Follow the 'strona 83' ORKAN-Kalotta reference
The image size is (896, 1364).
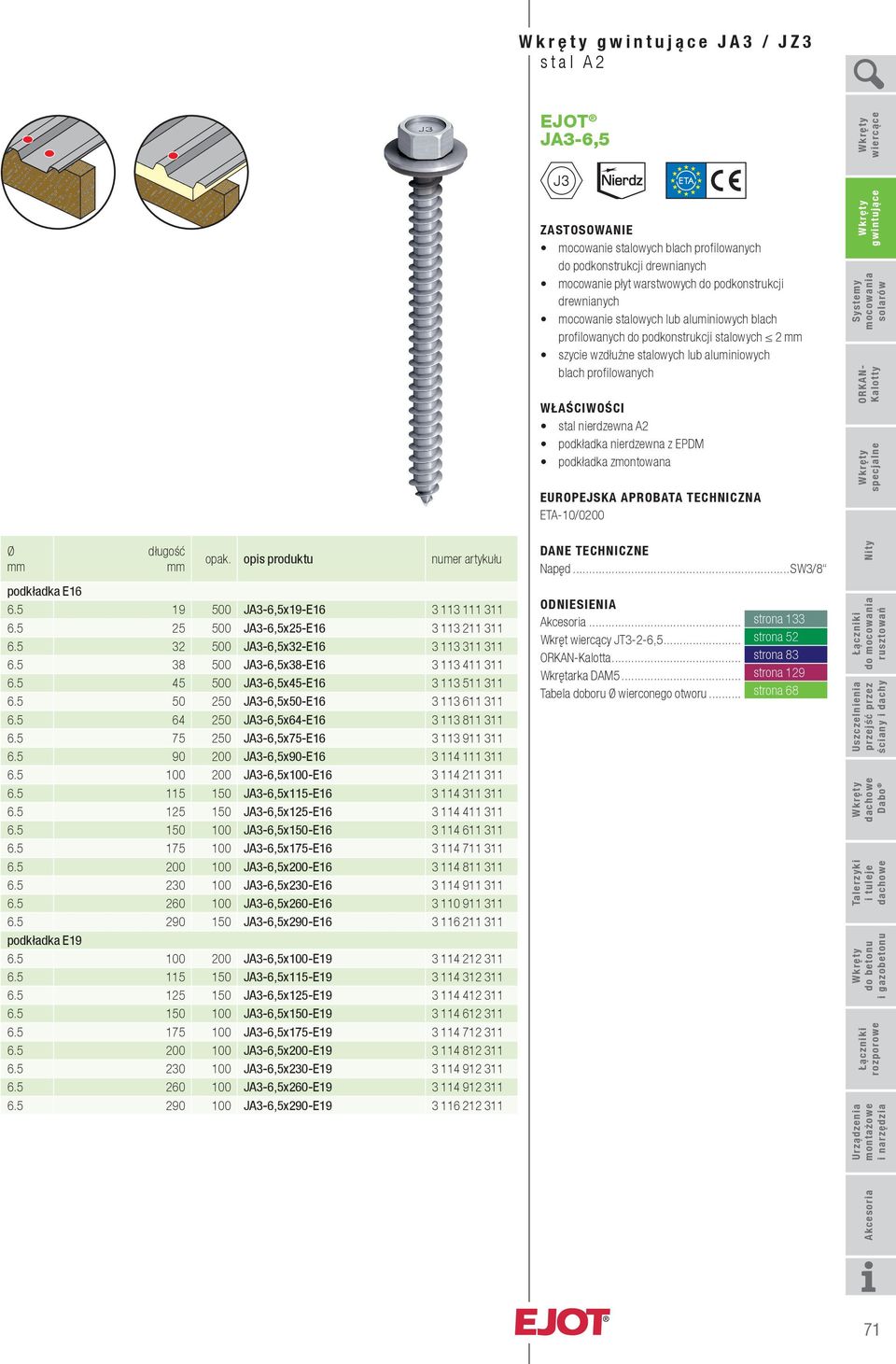pyautogui.click(x=785, y=654)
